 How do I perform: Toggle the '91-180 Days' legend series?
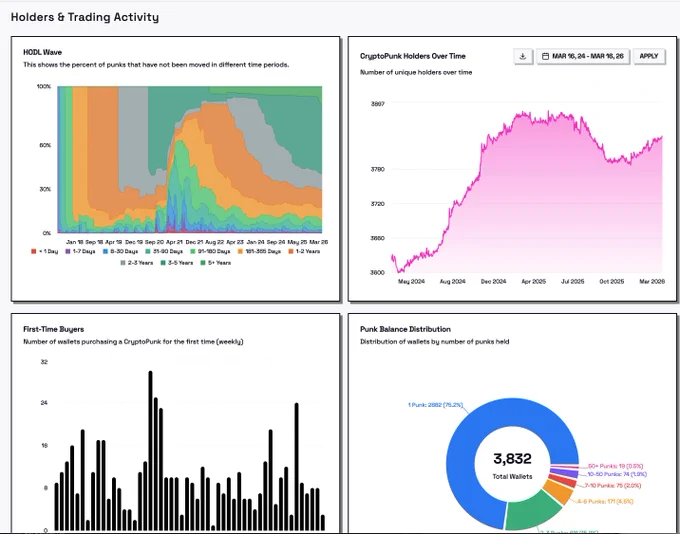click(210, 252)
